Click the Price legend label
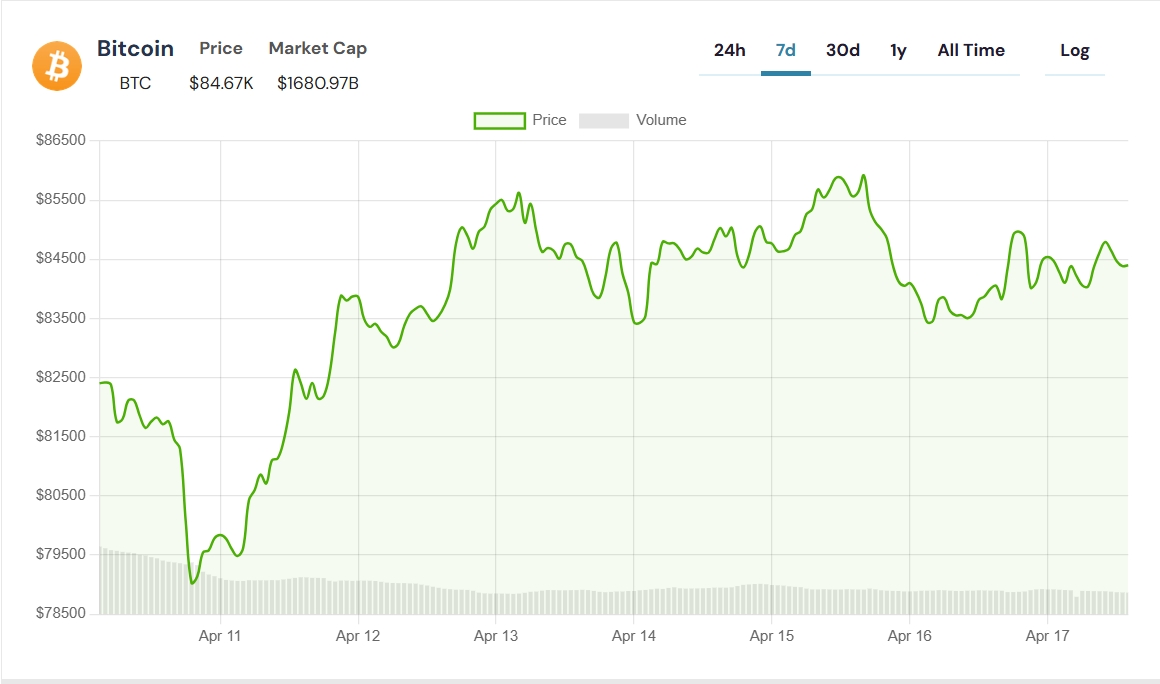The width and height of the screenshot is (1160, 684). click(549, 120)
